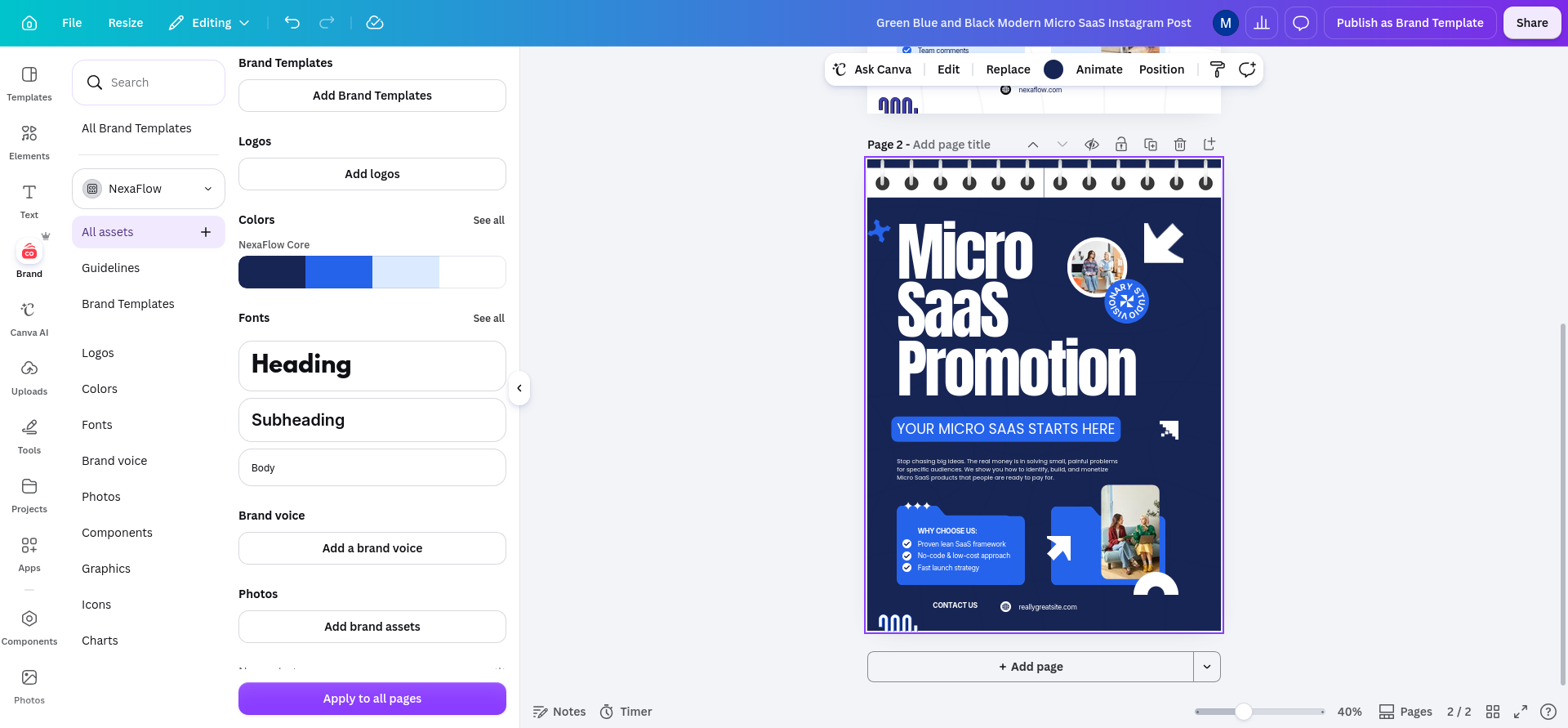Go to Canva home icon
1568x728 pixels.
click(x=29, y=23)
